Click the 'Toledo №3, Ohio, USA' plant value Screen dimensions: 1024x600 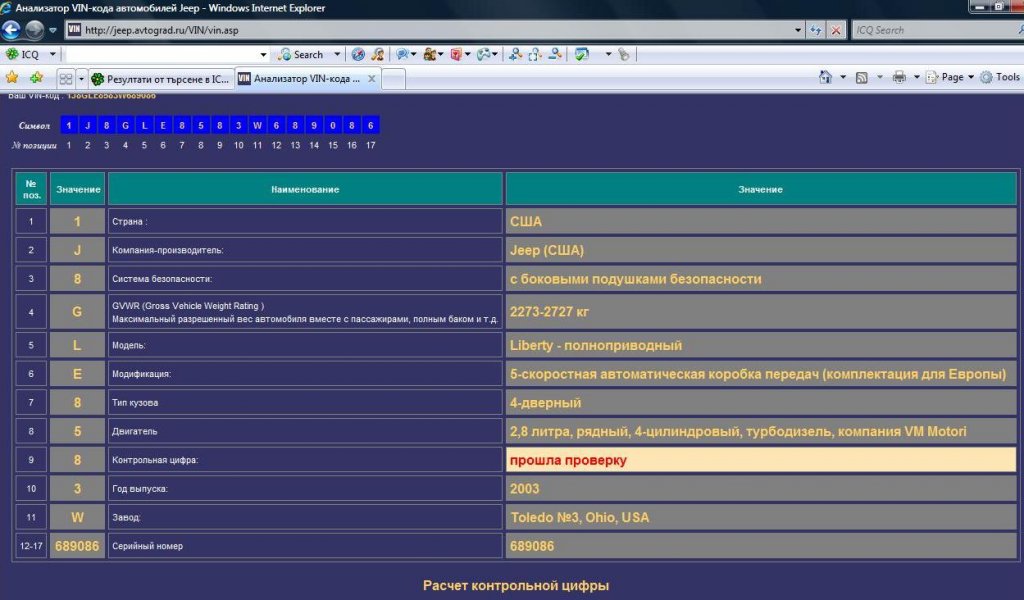point(580,518)
